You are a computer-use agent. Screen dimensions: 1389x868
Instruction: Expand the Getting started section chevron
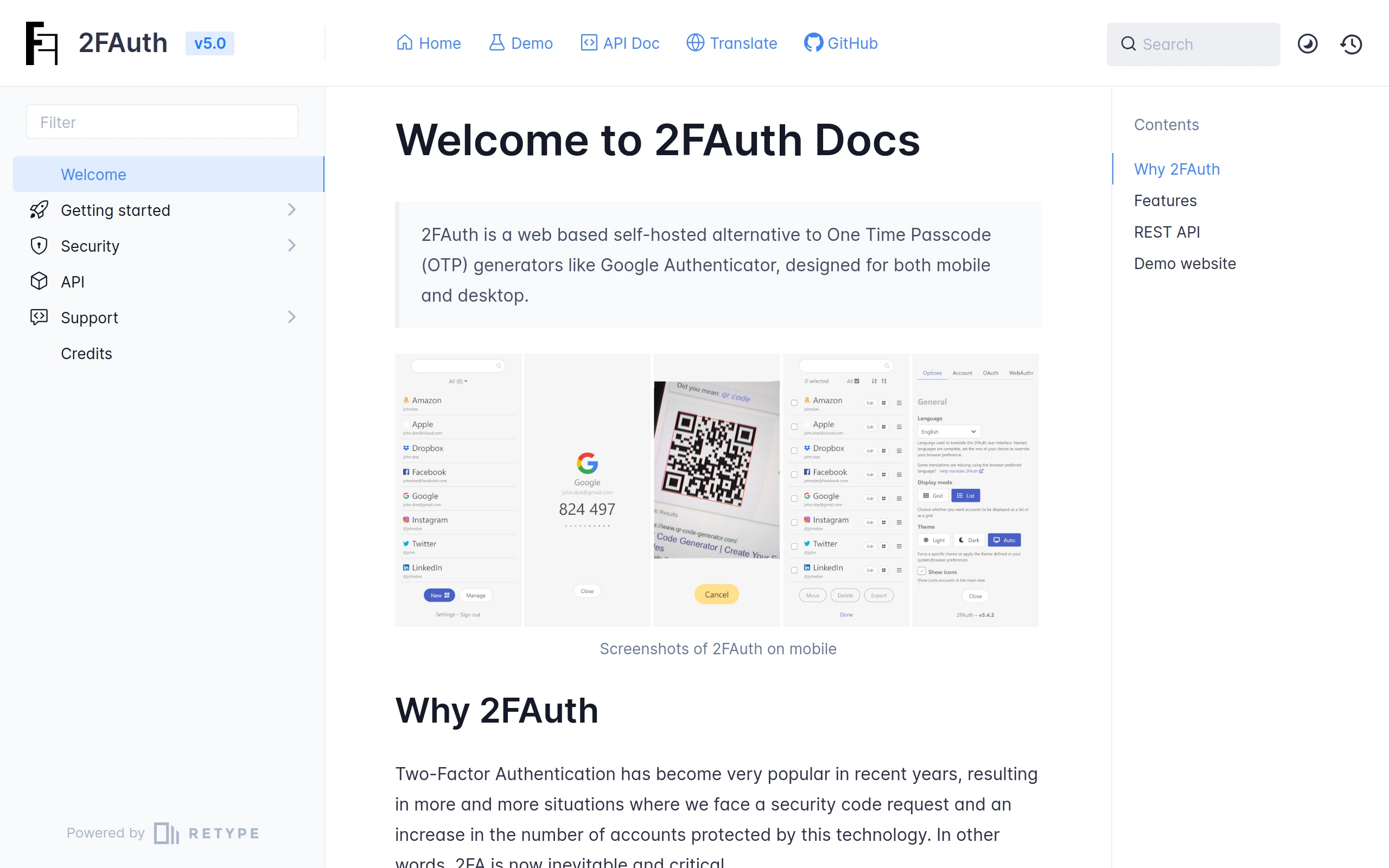292,209
